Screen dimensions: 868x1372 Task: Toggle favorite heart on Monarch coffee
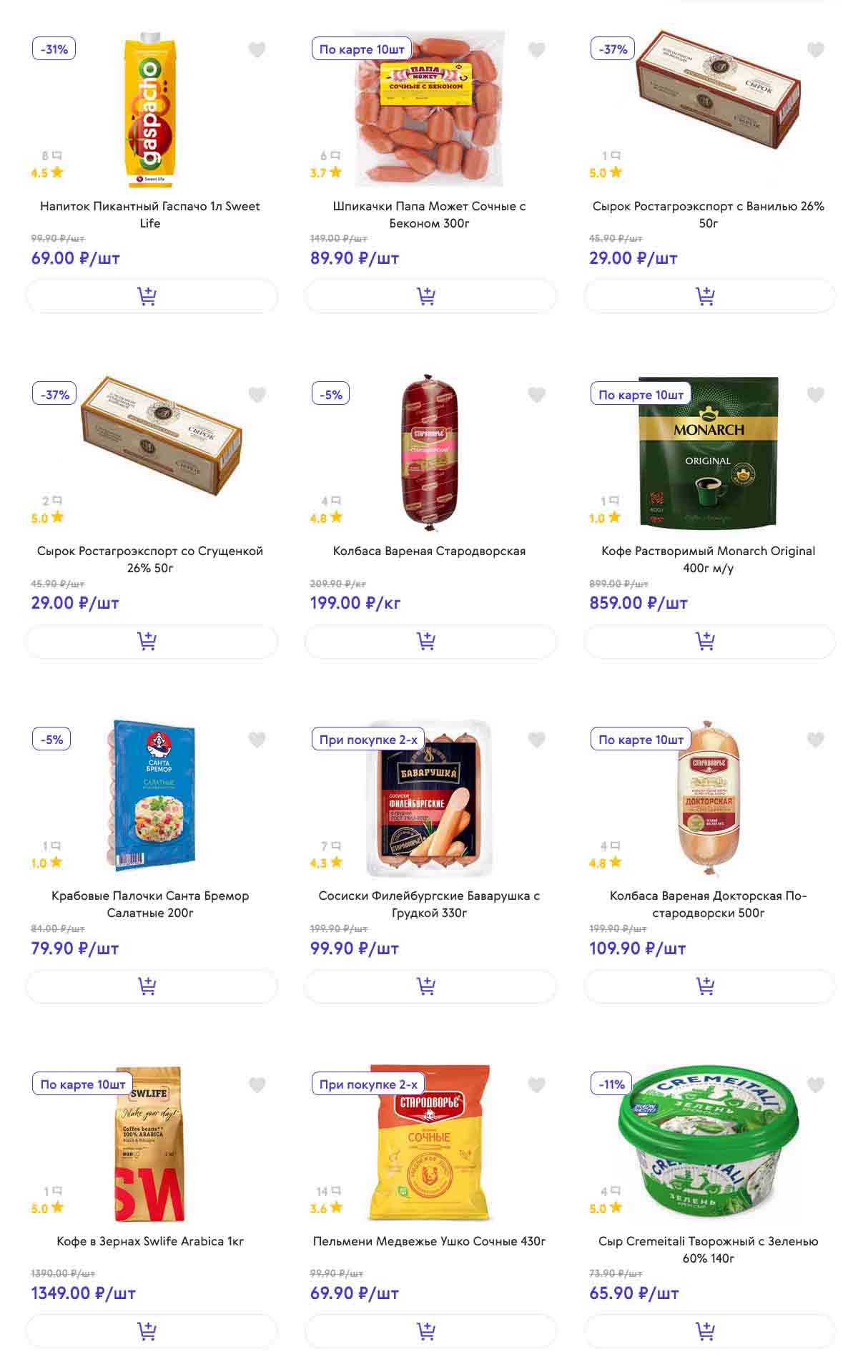click(815, 394)
